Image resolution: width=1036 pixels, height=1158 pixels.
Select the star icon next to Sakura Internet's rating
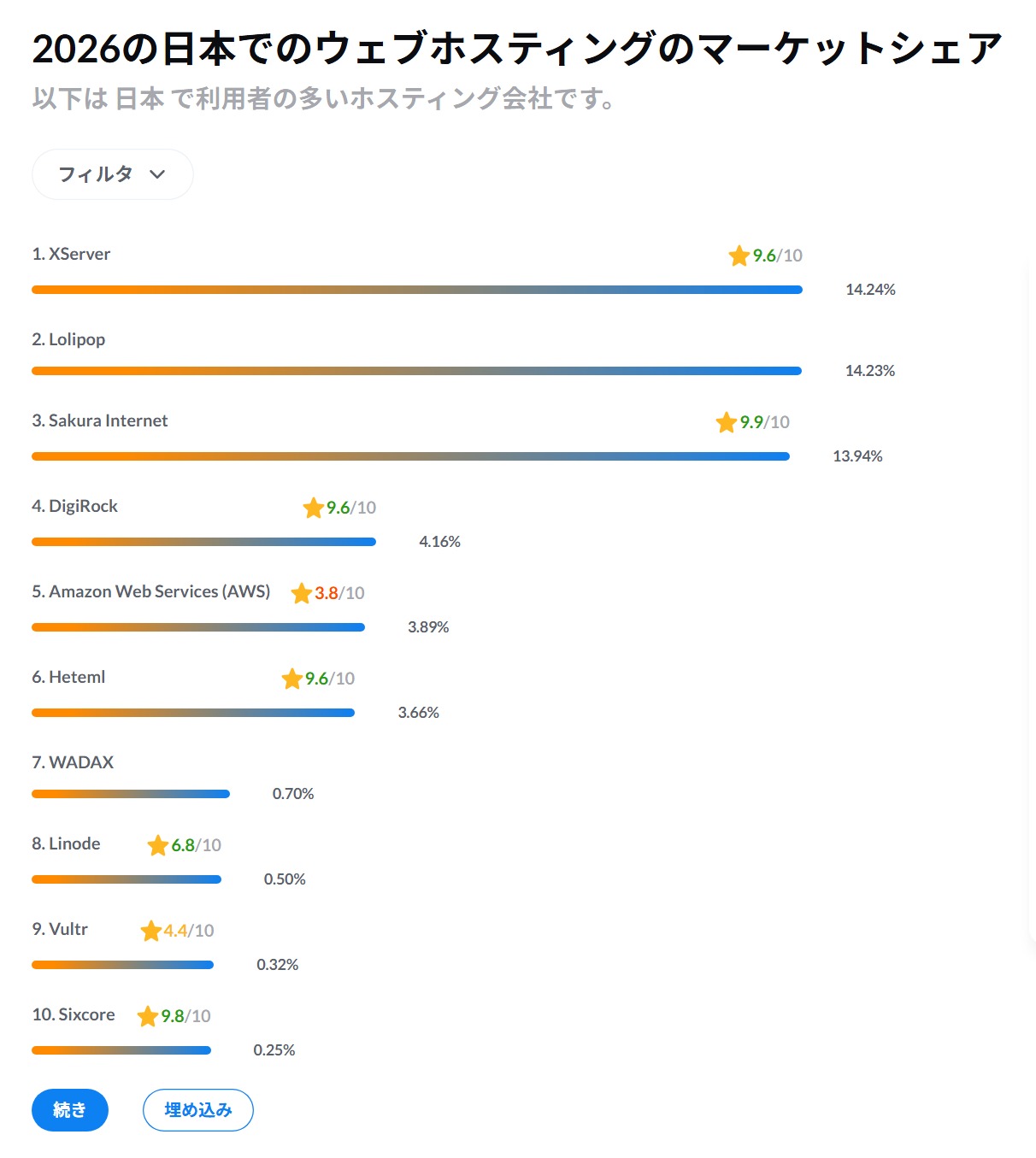coord(727,422)
